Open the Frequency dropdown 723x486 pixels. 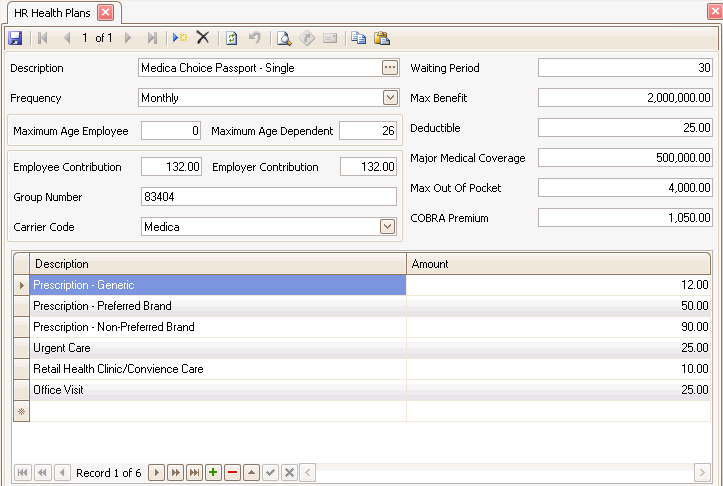(390, 98)
